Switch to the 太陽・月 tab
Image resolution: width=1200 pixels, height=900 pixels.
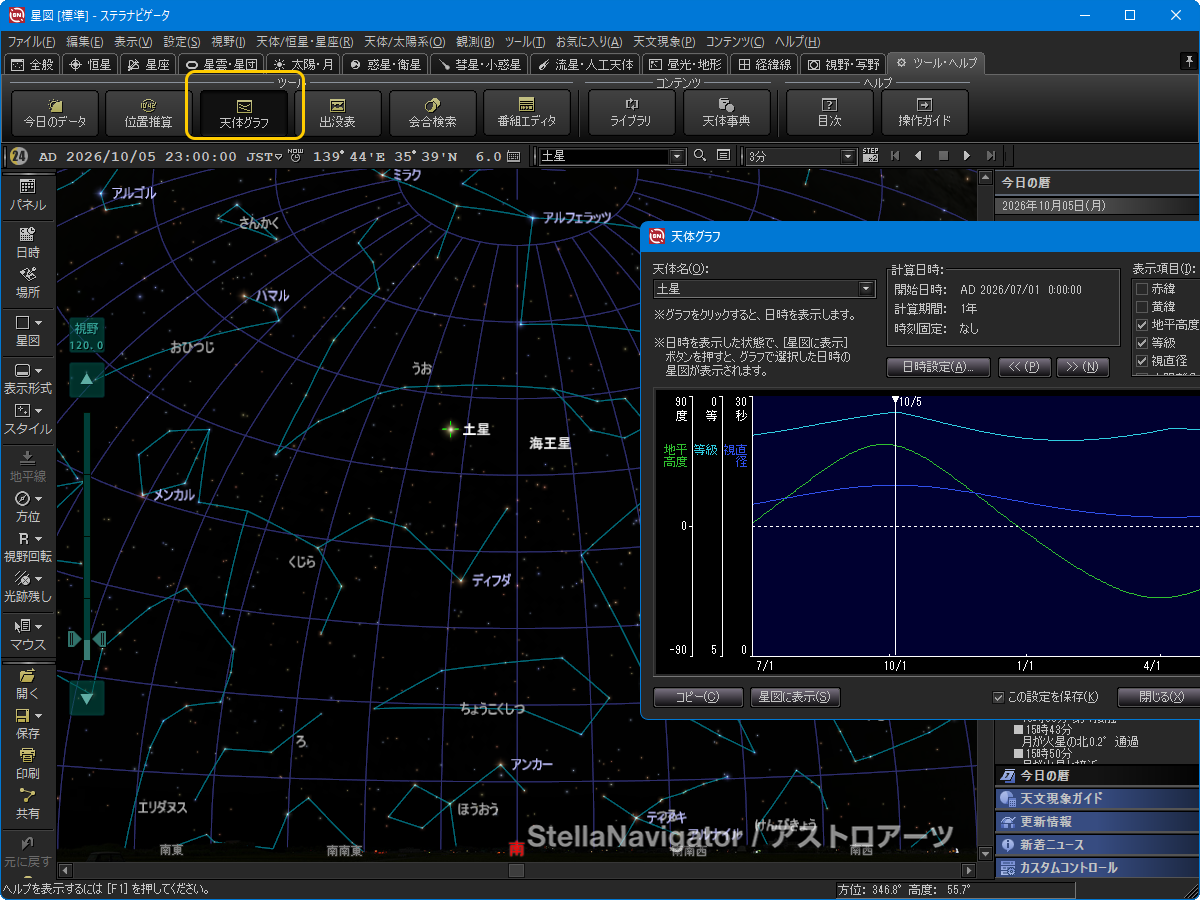point(304,64)
